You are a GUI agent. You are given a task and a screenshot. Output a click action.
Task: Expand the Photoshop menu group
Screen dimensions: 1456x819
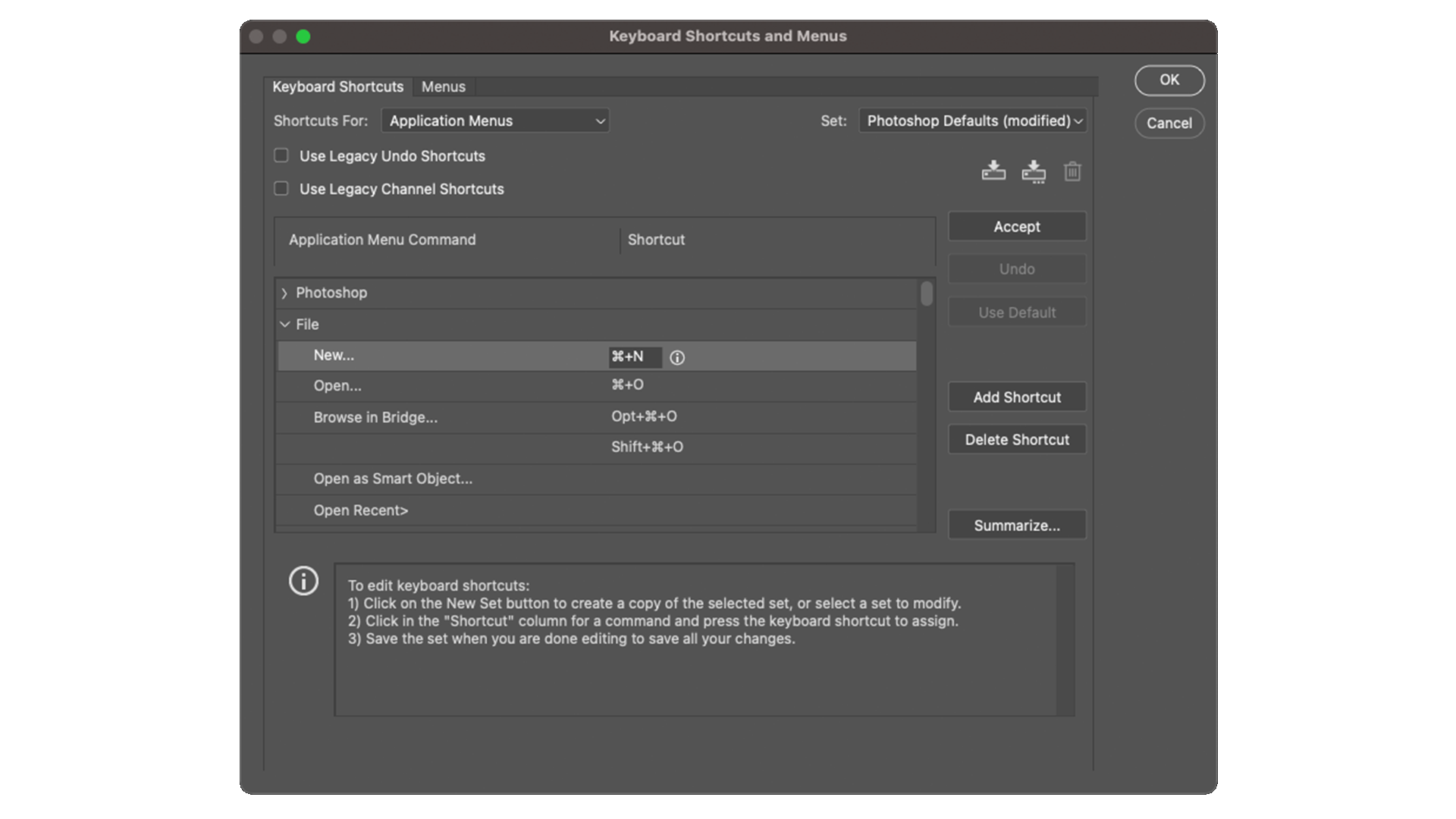(284, 293)
